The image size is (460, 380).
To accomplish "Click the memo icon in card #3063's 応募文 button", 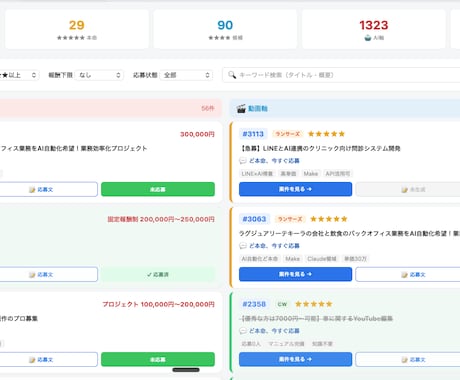I will (404, 275).
